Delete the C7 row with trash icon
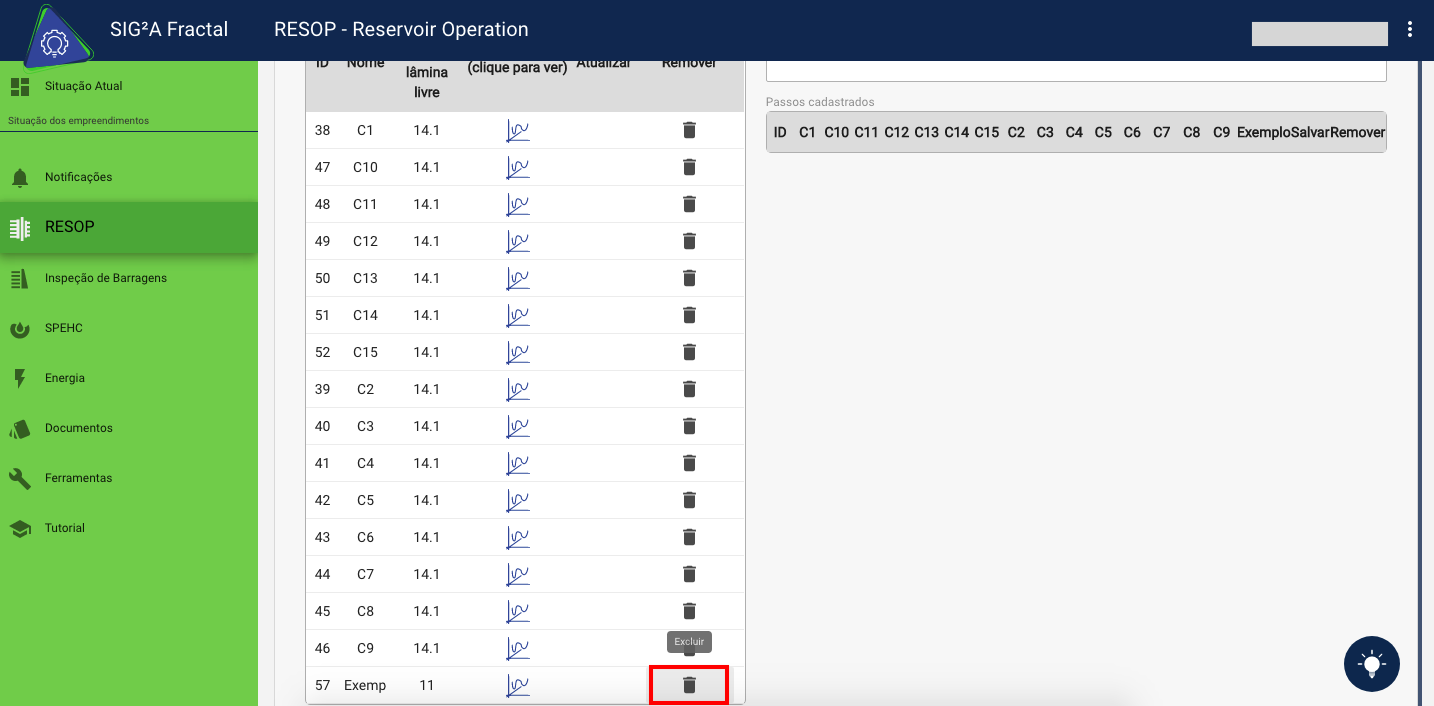Image resolution: width=1434 pixels, height=706 pixels. 689,574
